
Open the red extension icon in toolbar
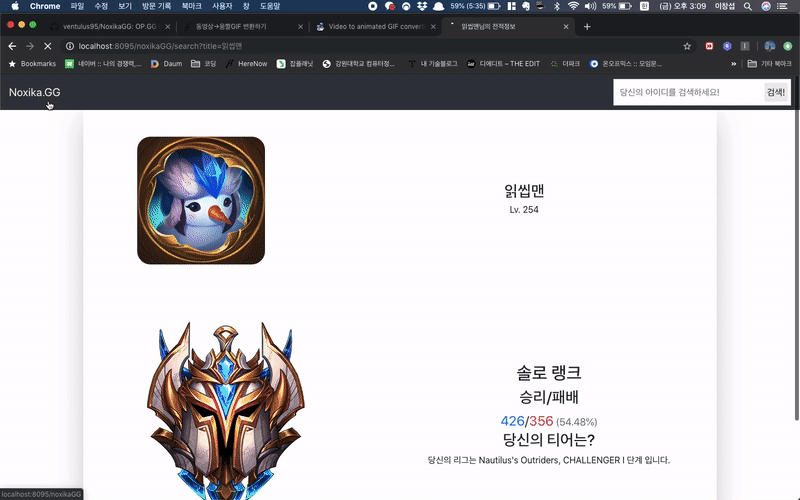709,46
